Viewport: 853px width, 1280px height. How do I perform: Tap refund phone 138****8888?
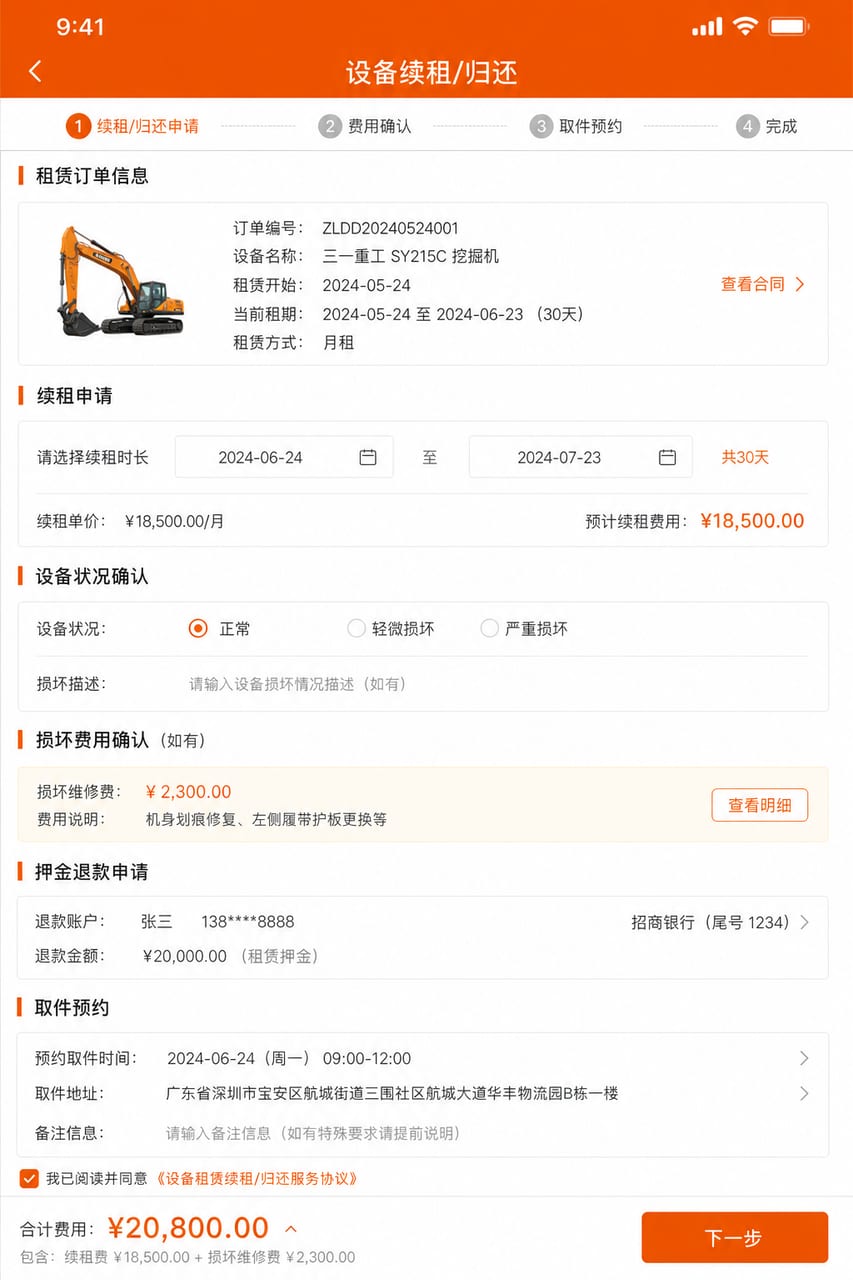248,922
